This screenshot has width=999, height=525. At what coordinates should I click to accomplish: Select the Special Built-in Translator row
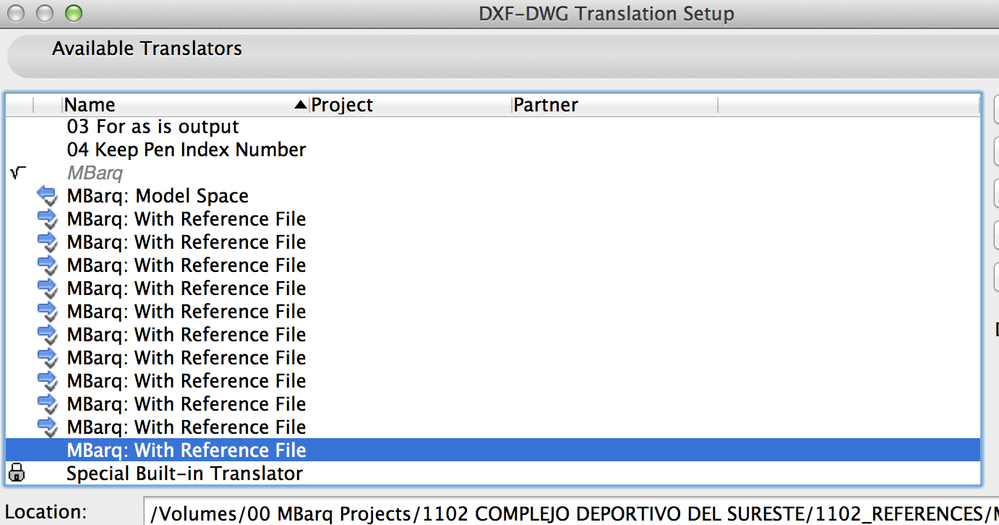[184, 473]
